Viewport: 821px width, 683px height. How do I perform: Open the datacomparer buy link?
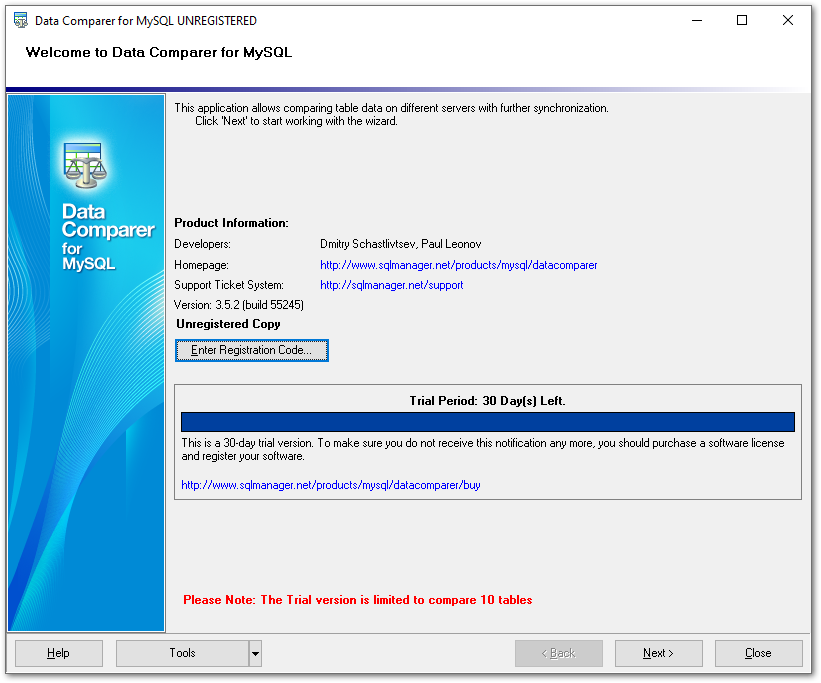coord(330,485)
